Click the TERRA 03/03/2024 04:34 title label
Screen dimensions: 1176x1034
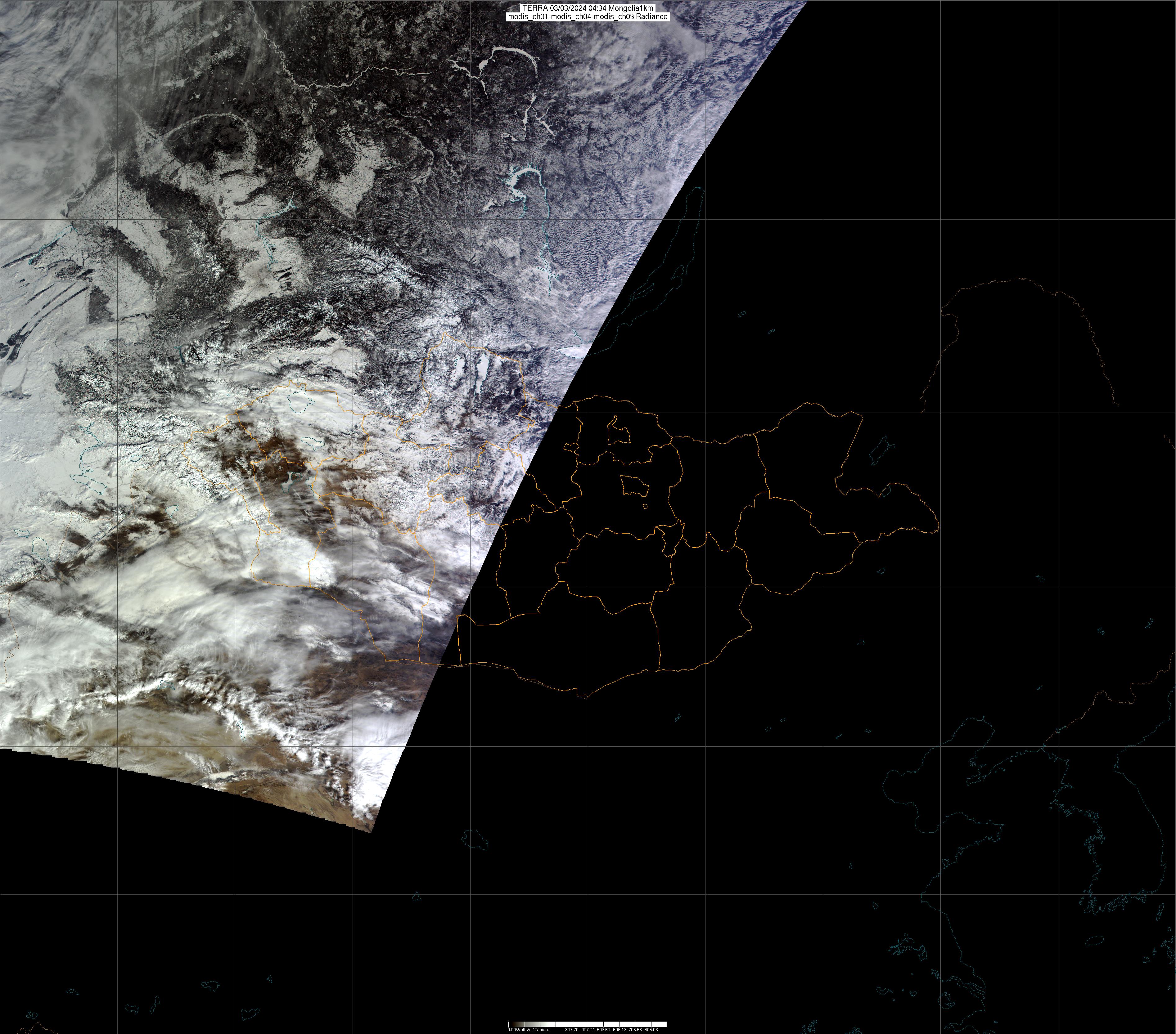(588, 8)
